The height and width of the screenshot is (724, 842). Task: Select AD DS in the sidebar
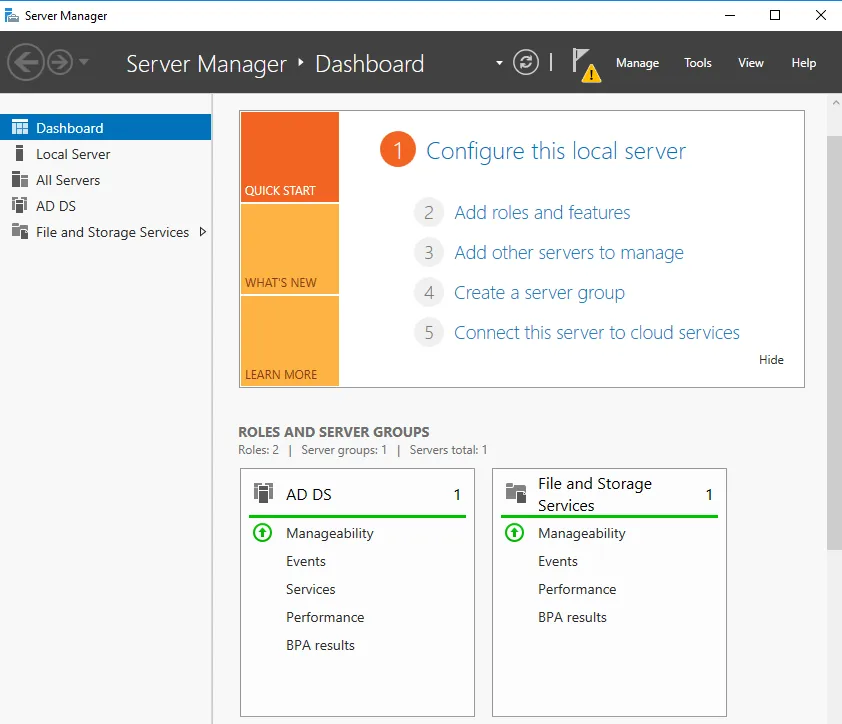click(105, 206)
